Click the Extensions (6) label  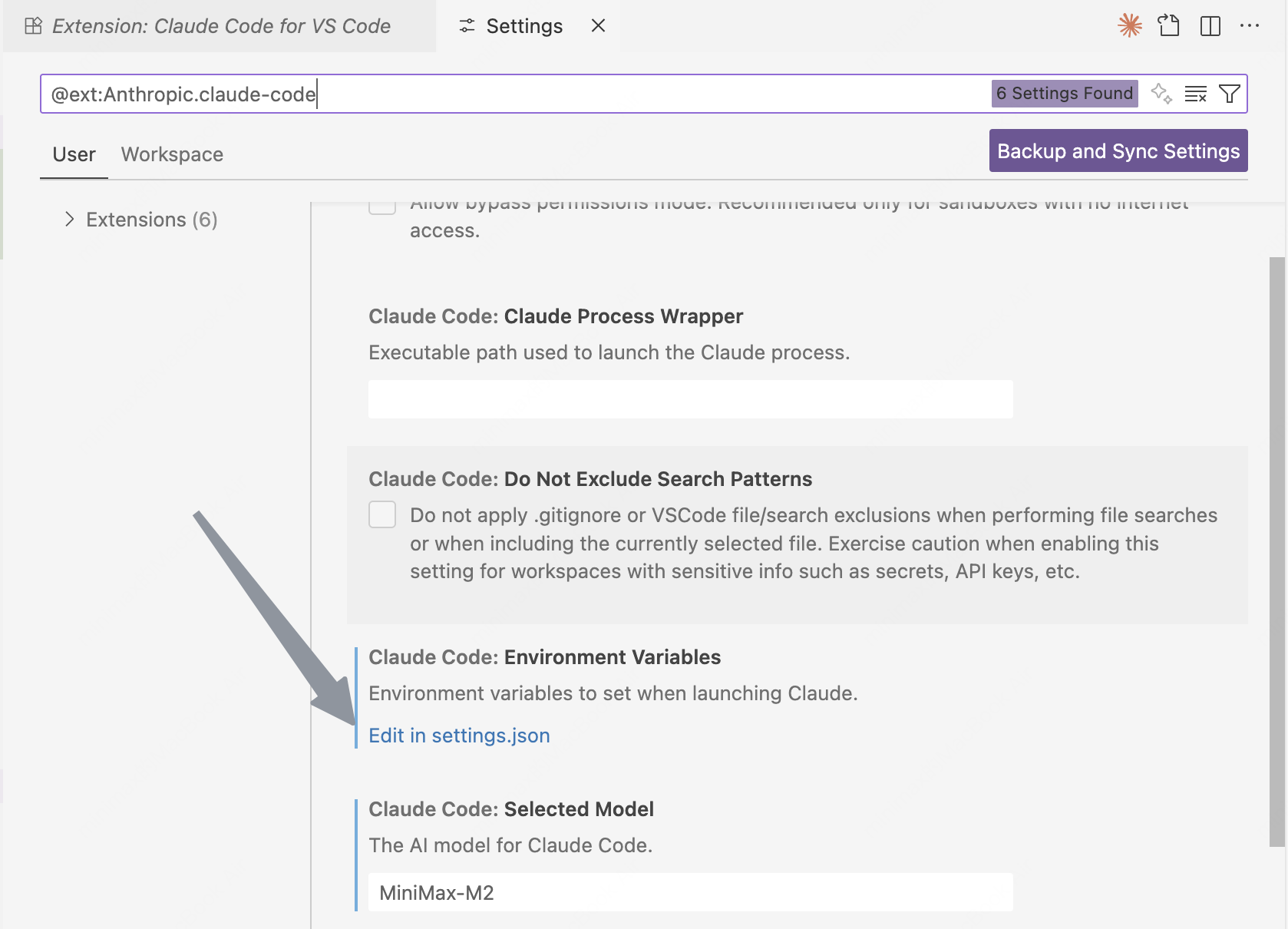(x=152, y=220)
